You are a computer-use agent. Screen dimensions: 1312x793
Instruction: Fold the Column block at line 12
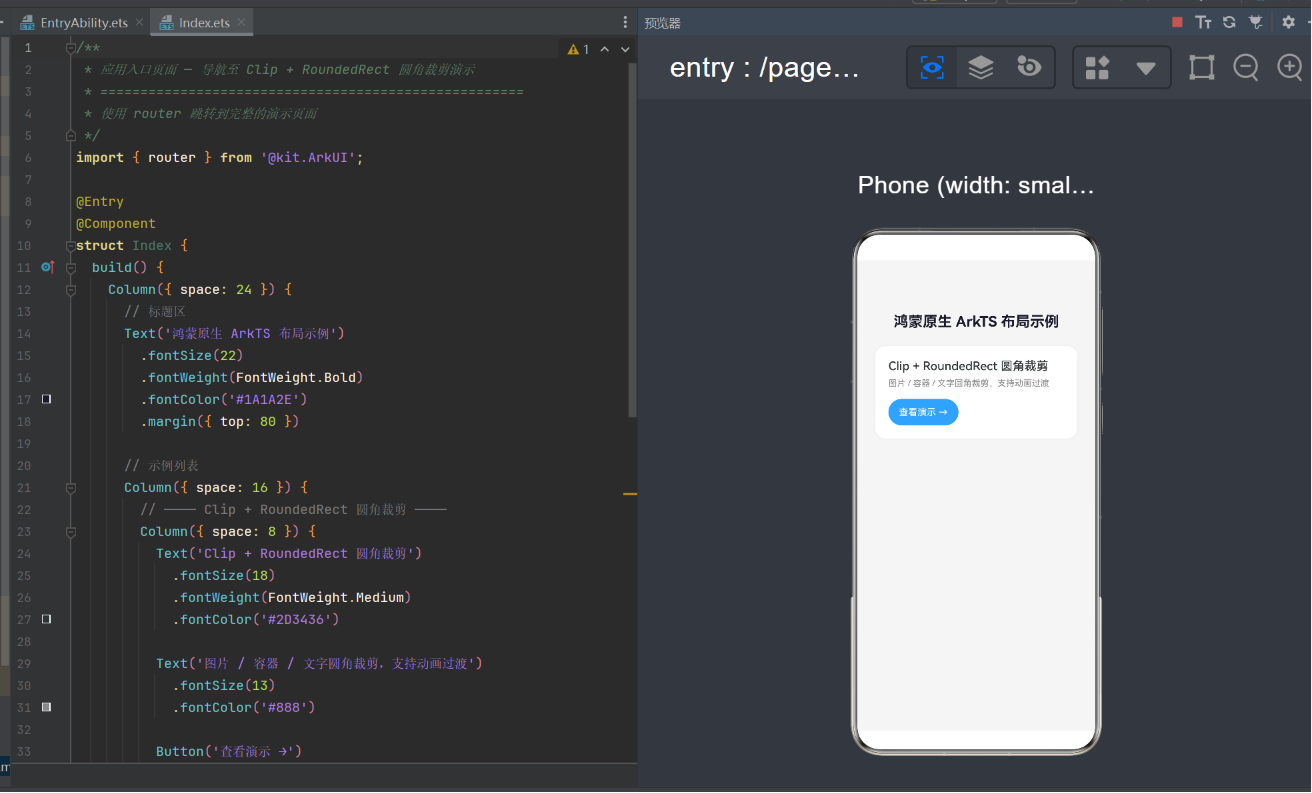tap(71, 290)
